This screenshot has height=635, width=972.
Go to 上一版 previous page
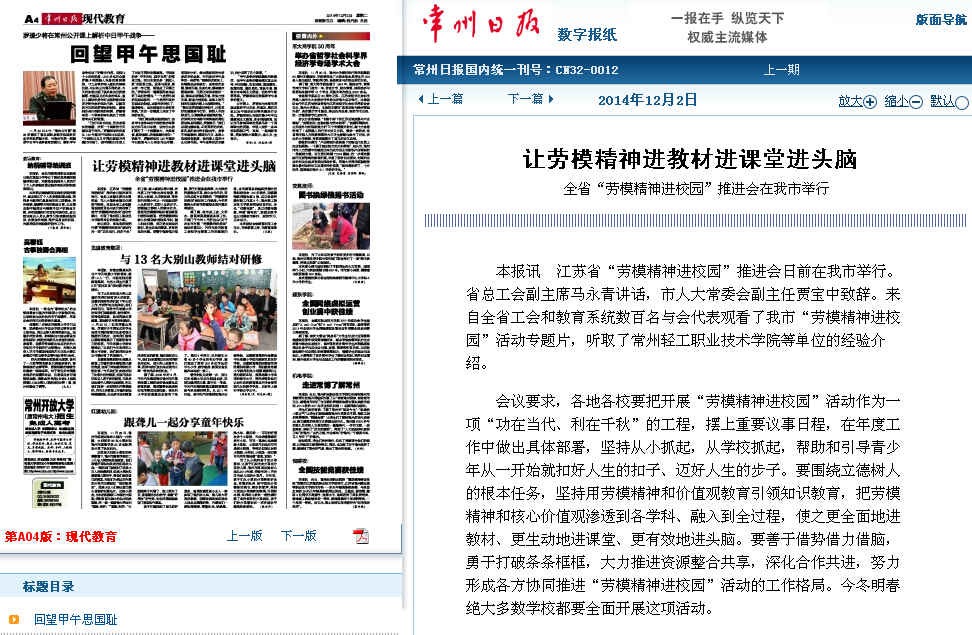(x=244, y=536)
